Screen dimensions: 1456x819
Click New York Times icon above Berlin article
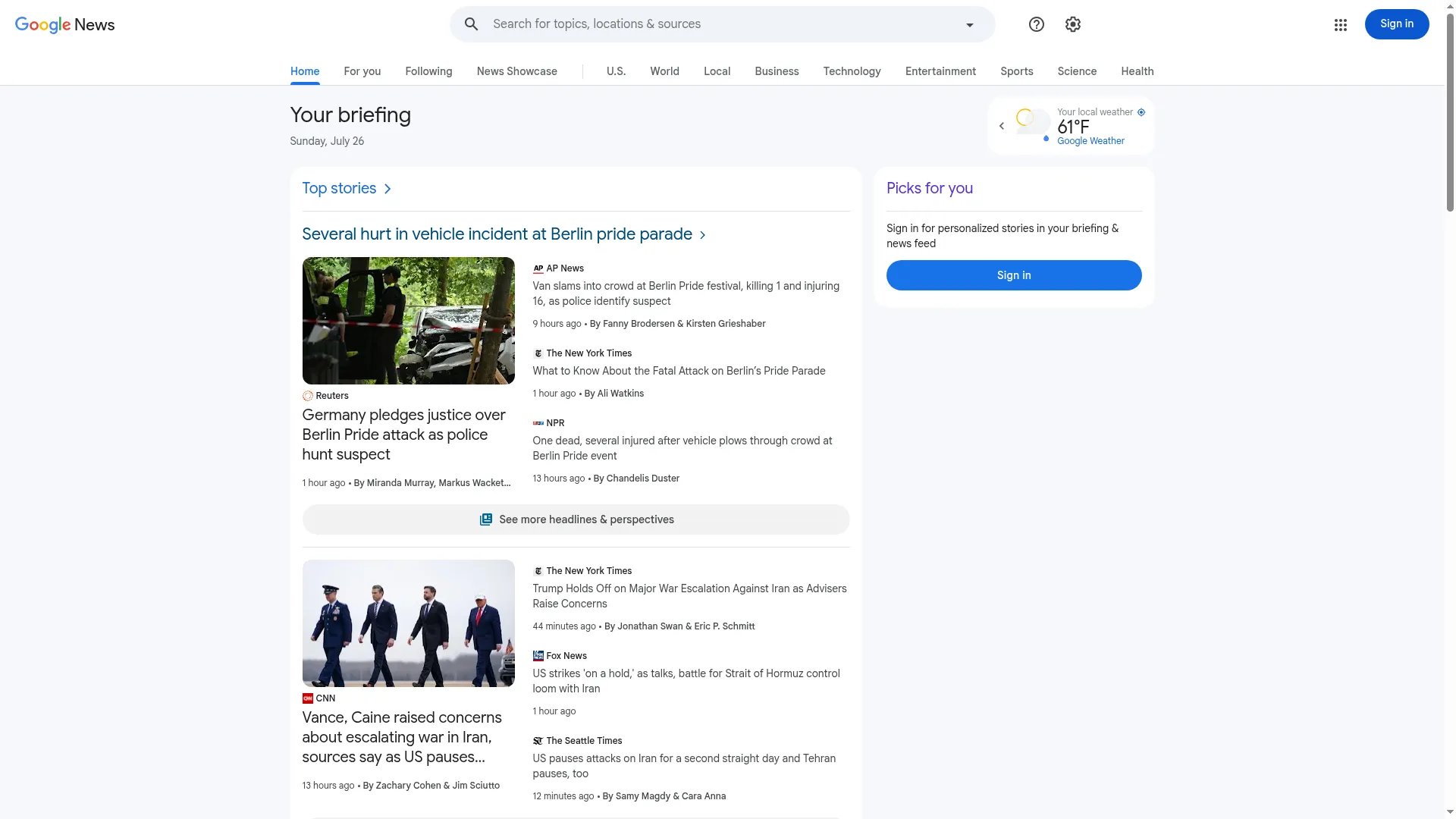tap(538, 353)
